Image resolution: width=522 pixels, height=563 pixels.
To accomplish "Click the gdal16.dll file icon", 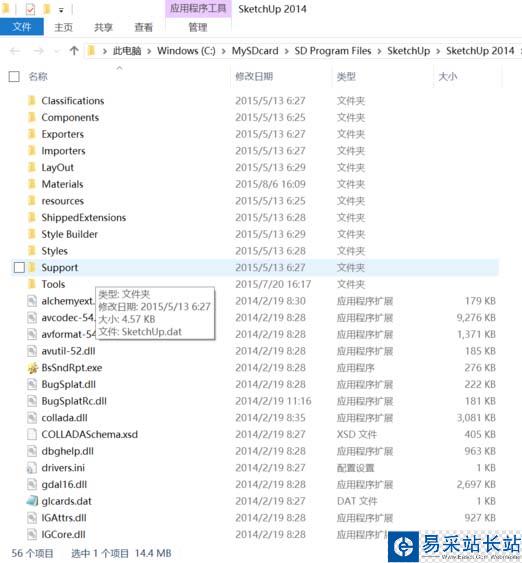I will (32, 485).
